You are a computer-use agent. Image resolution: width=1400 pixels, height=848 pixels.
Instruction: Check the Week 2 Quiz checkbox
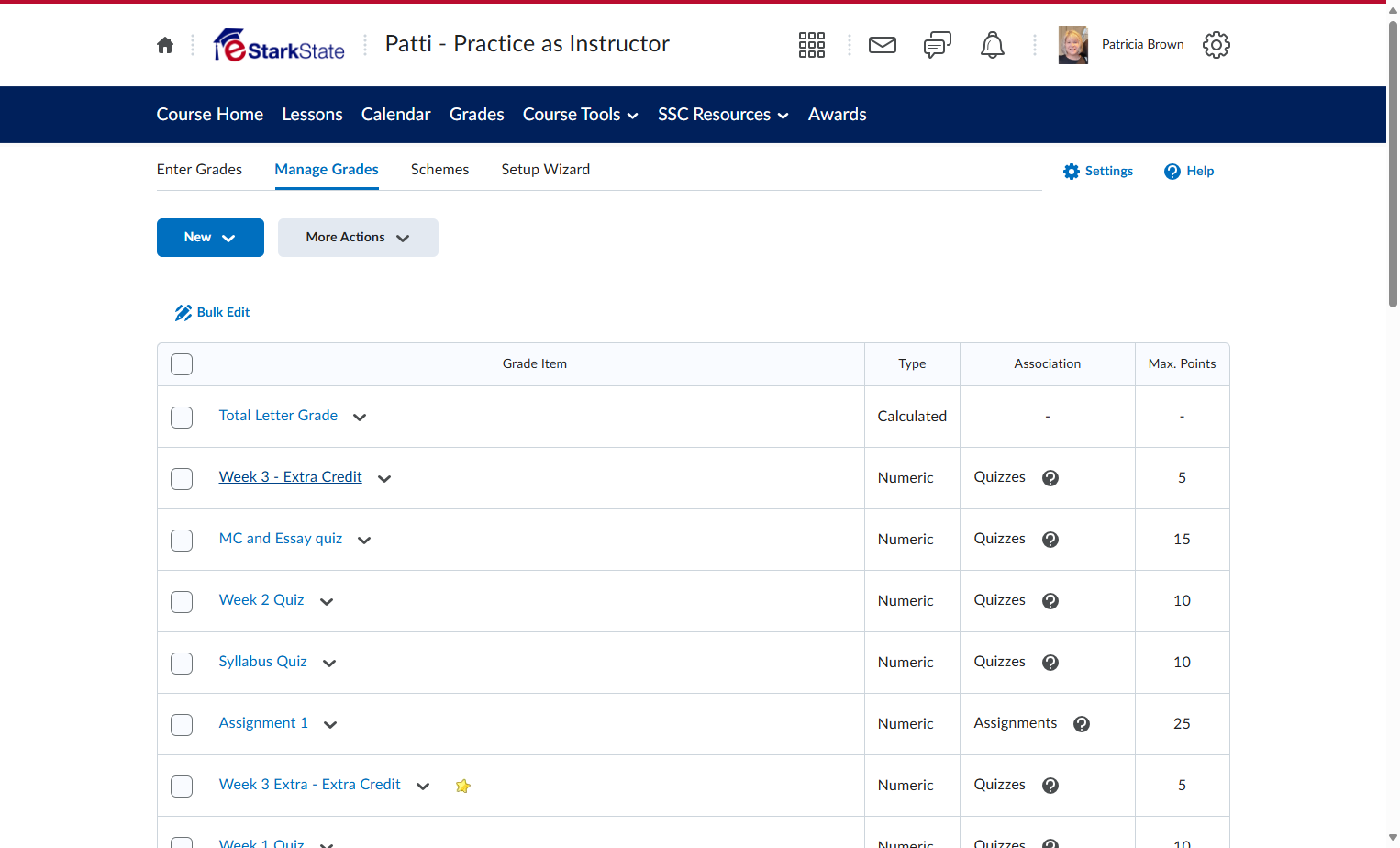[182, 602]
